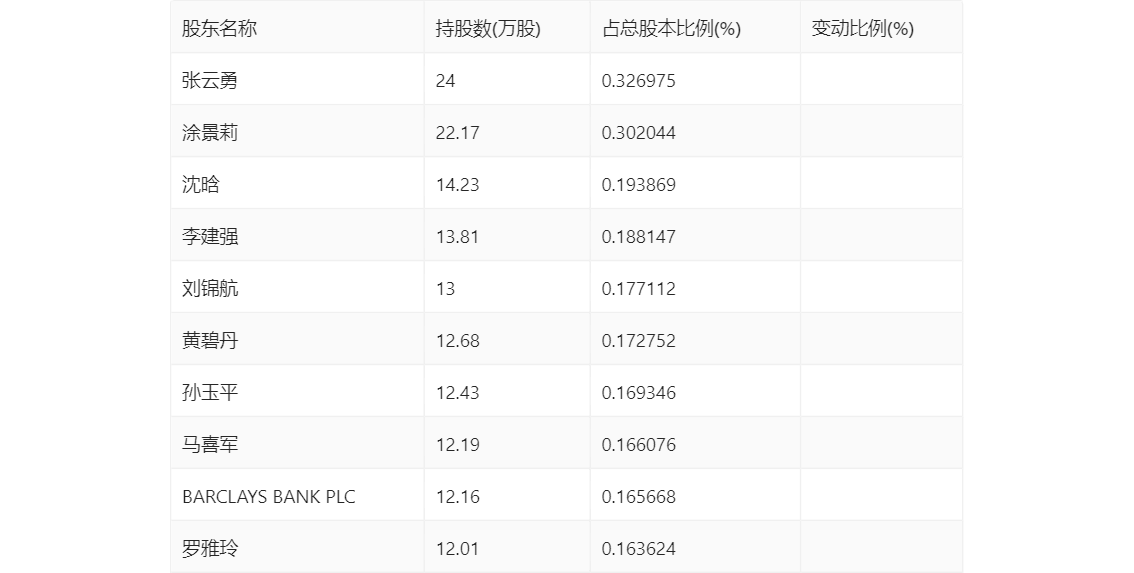Screen dimensions: 1134x573
Task: Click the holdings value 14.23
Action: tap(457, 185)
